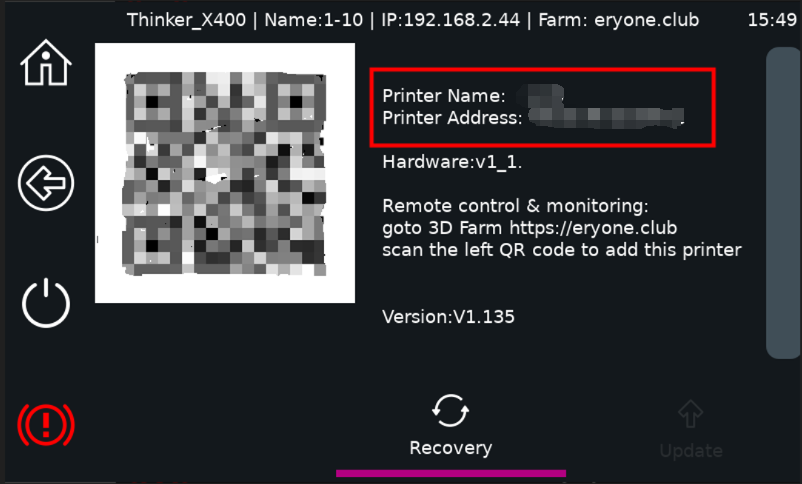Screen dimensions: 802x484
Task: Select the disabled Update label
Action: point(691,451)
